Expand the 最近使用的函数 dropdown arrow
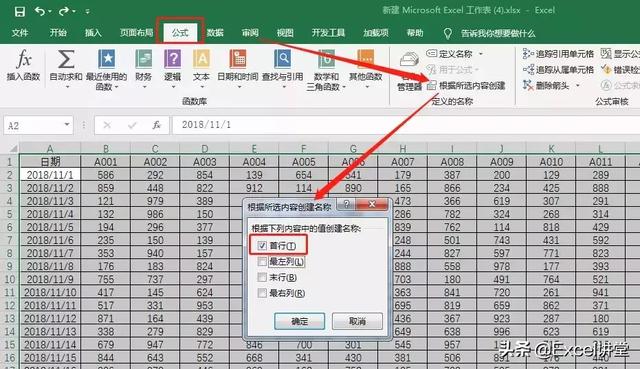 point(117,87)
